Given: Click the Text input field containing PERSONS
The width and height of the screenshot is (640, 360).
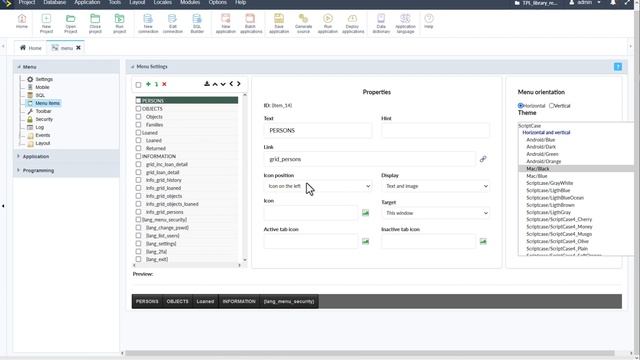Looking at the screenshot, I should tap(318, 131).
